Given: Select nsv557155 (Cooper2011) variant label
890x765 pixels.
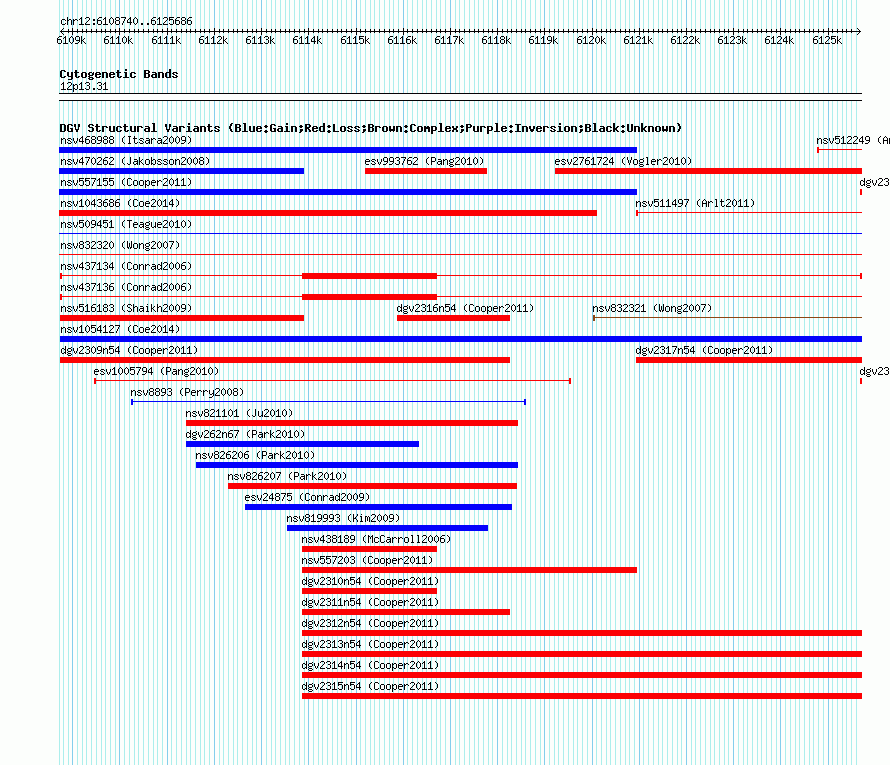Looking at the screenshot, I should pos(126,182).
